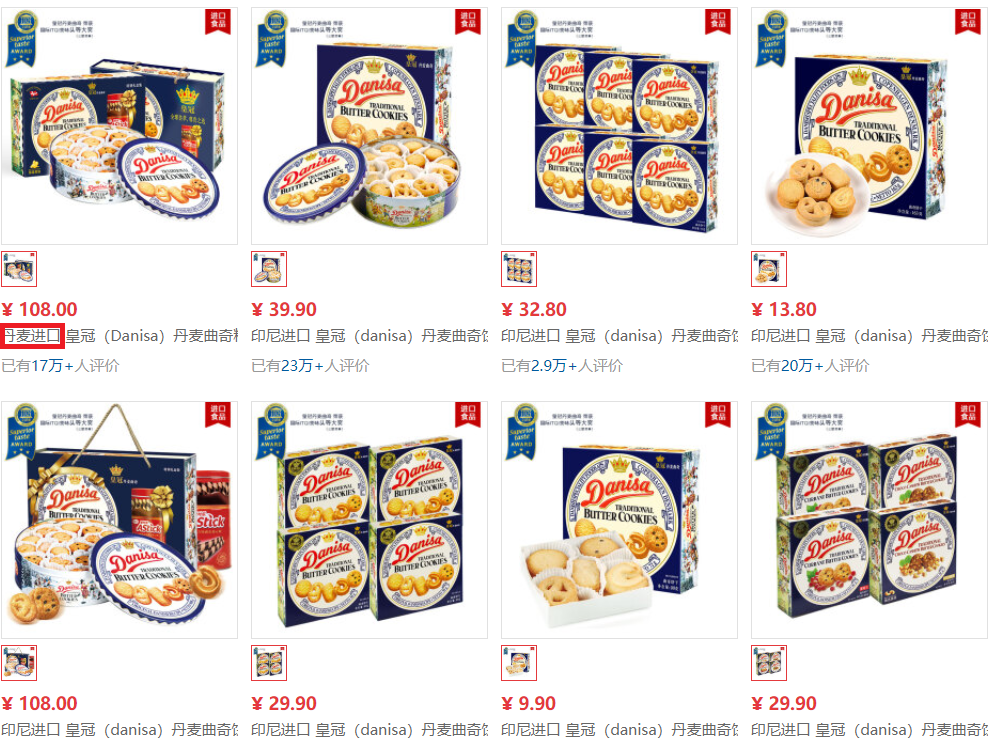The width and height of the screenshot is (997, 745).
Task: Click highlighted 丹麦进口 product title
Action: click(x=32, y=336)
